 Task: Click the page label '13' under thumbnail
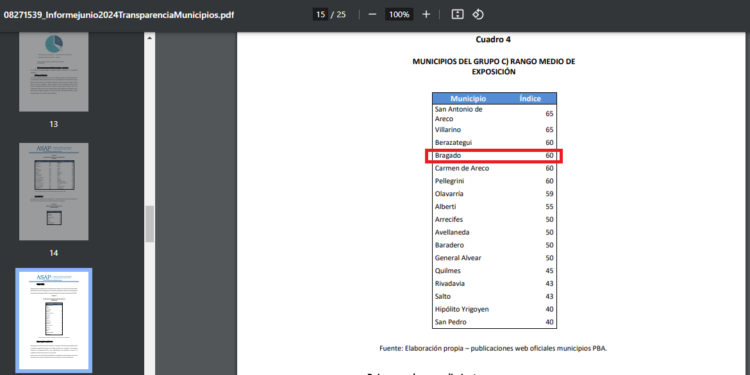[x=54, y=124]
